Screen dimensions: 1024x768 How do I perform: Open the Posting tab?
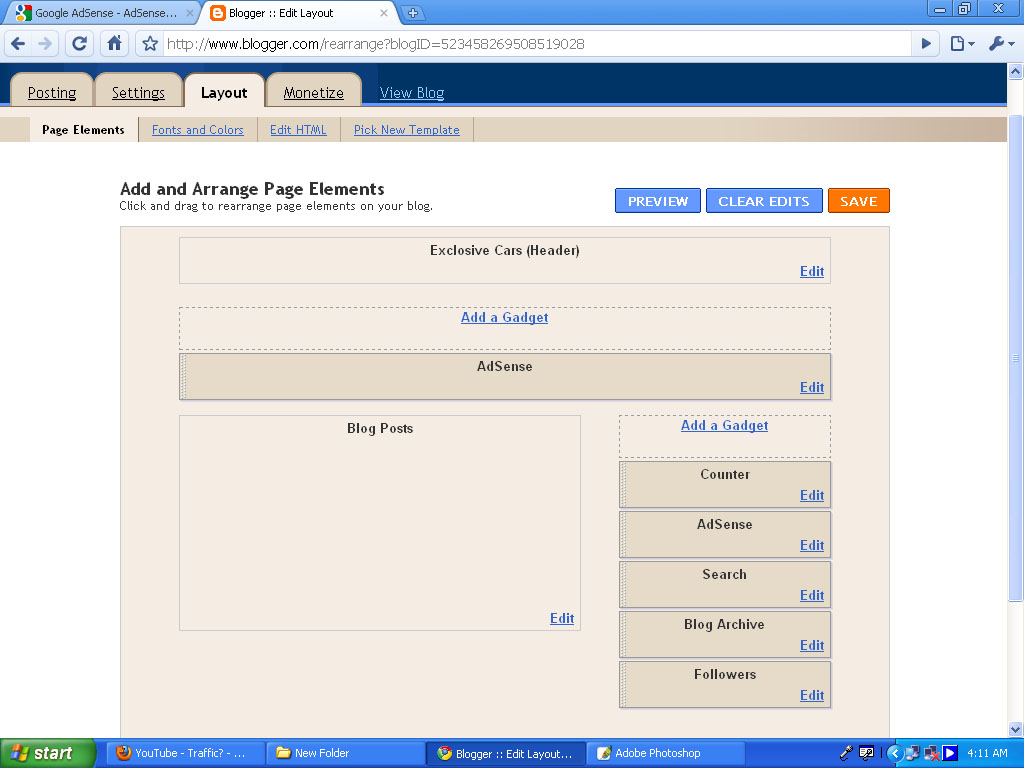click(x=52, y=92)
